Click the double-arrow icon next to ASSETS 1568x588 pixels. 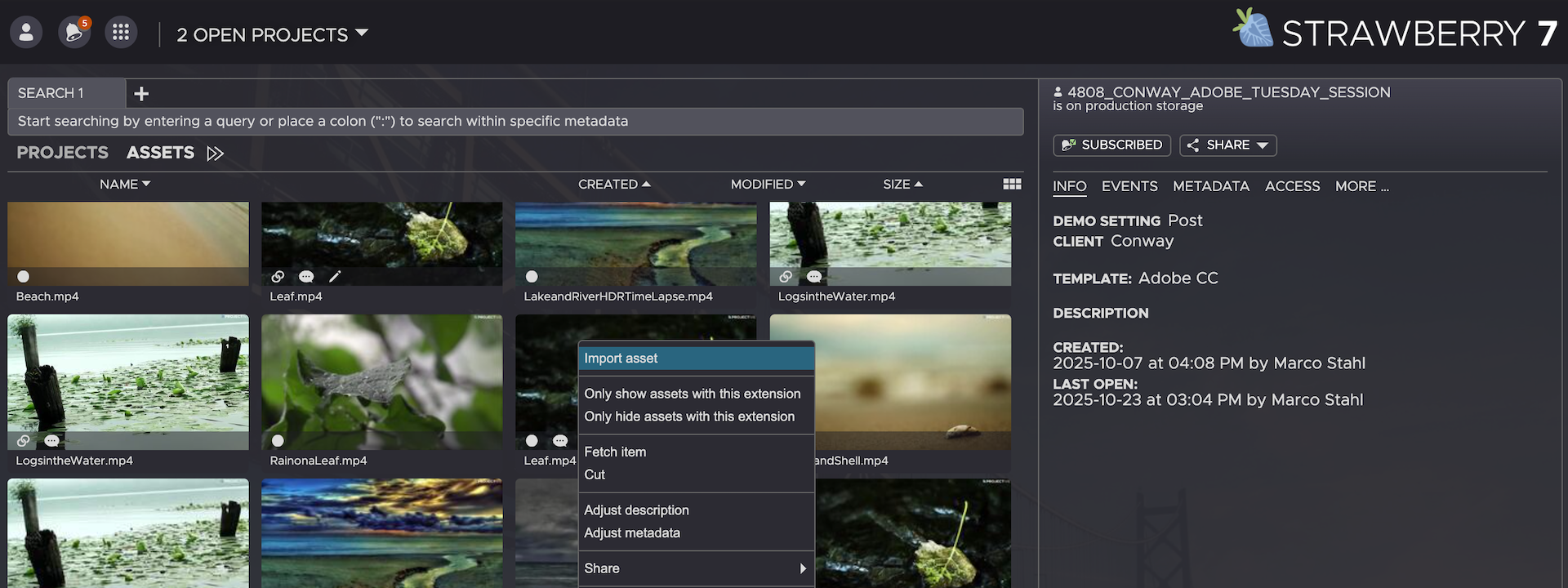pos(215,154)
